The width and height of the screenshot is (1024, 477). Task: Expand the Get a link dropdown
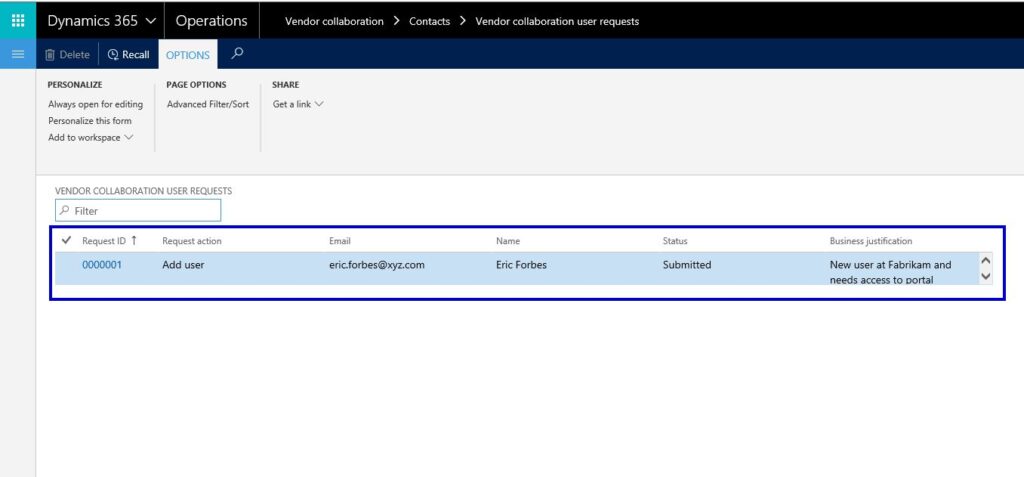(x=298, y=105)
